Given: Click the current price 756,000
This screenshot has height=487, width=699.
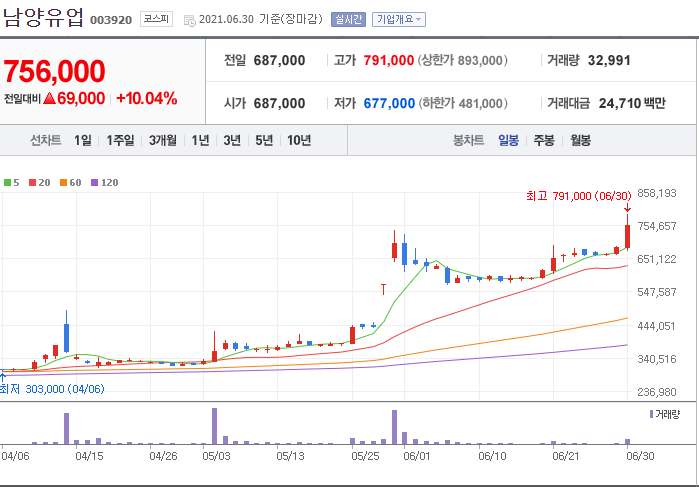Looking at the screenshot, I should point(54,71).
